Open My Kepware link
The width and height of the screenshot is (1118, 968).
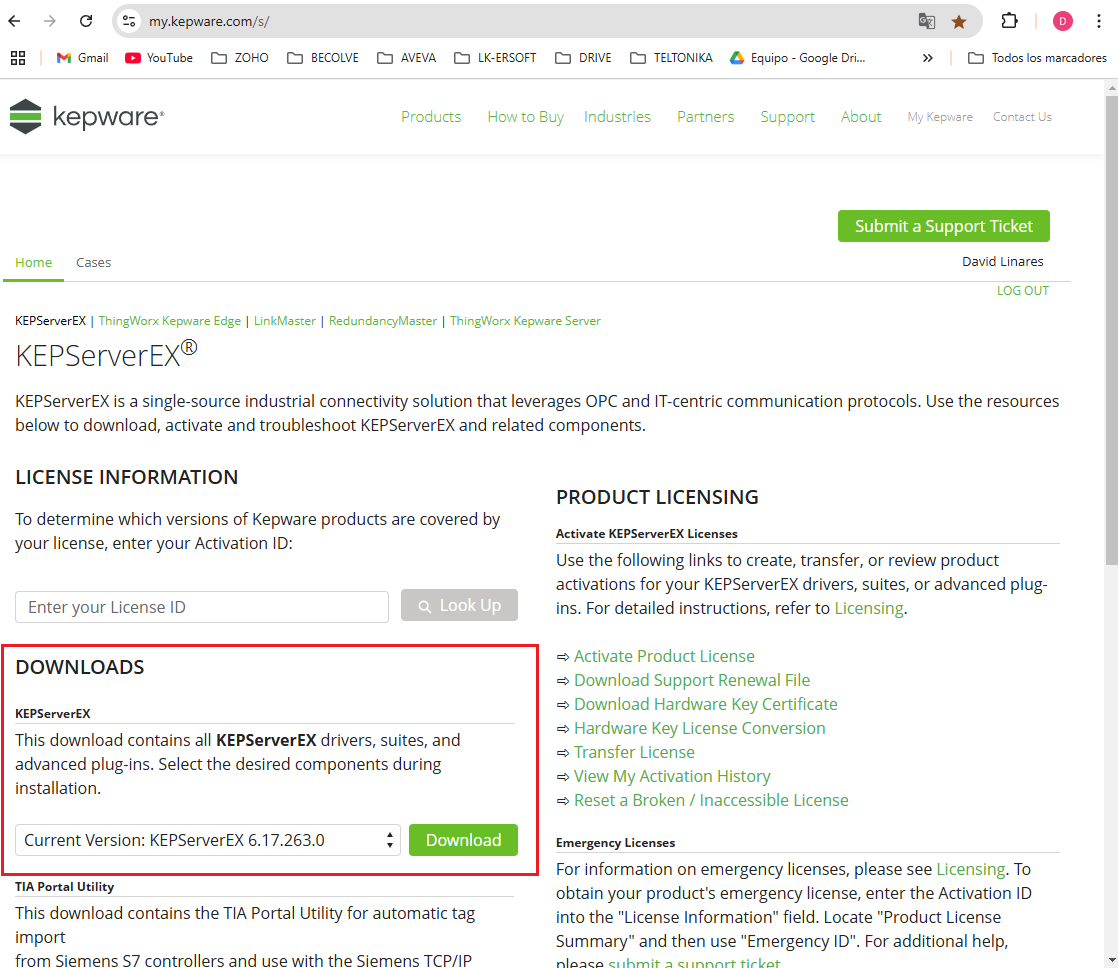940,117
